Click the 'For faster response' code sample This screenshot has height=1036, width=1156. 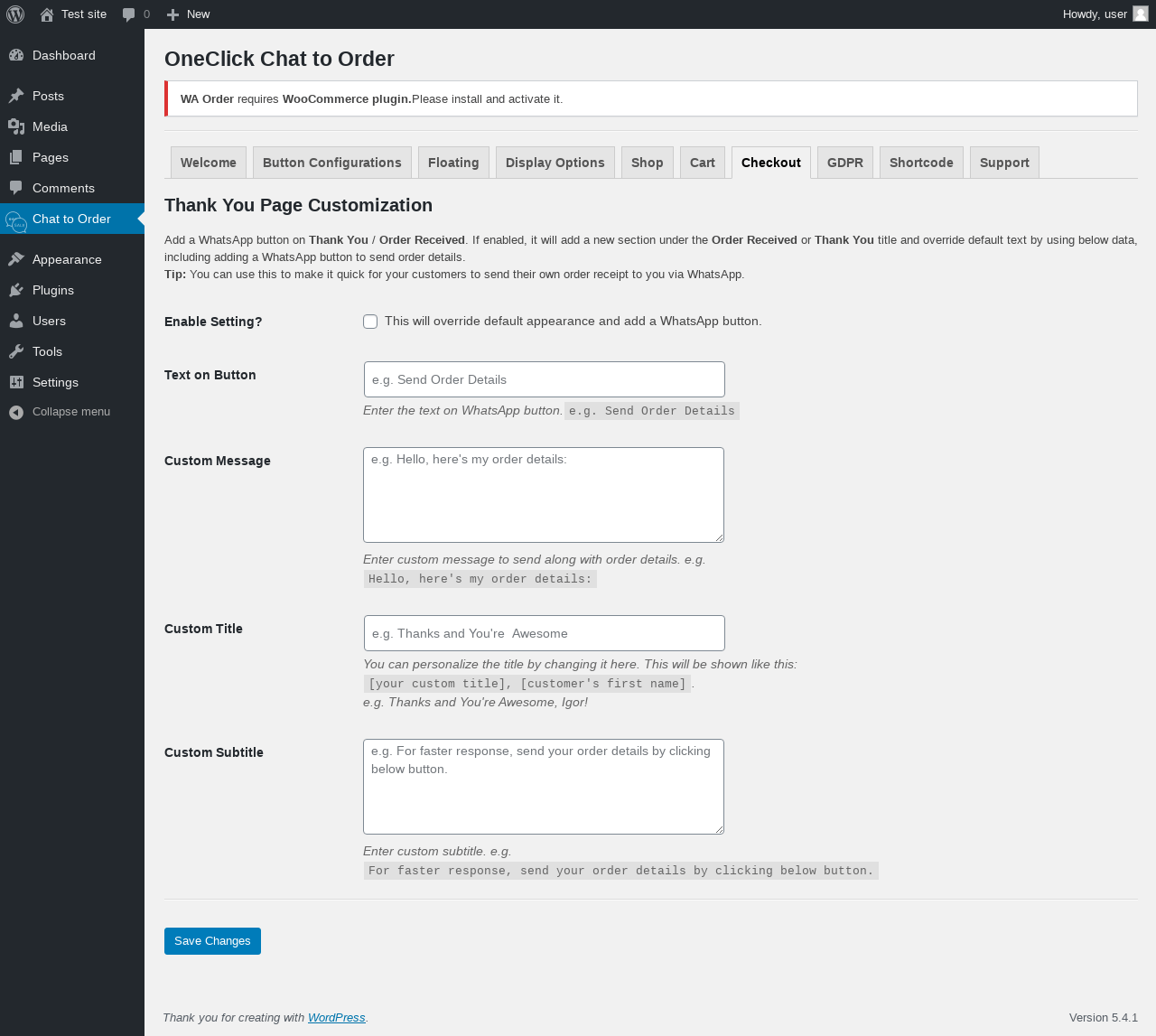621,871
